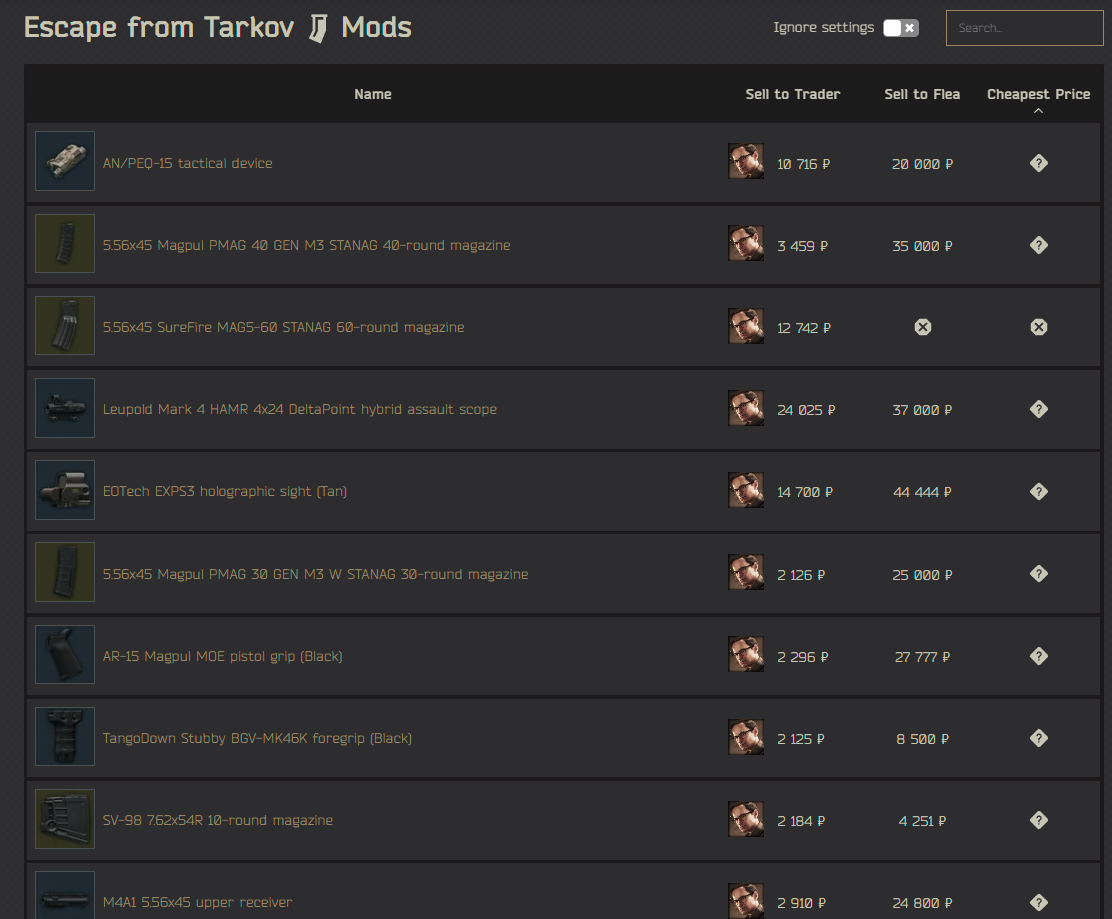The width and height of the screenshot is (1112, 919).
Task: Click the Prapor trader icon for AN/PEQ-15
Action: (x=745, y=160)
